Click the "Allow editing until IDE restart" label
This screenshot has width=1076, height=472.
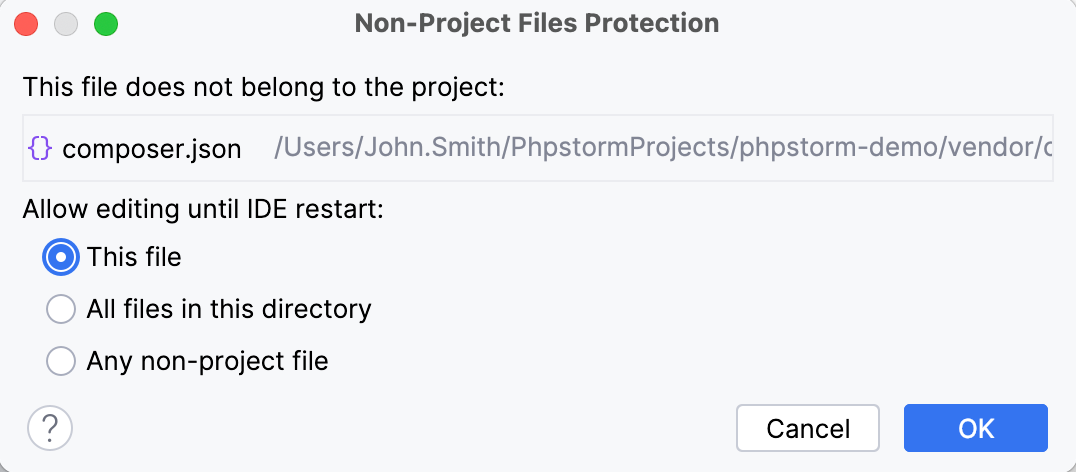pos(204,210)
